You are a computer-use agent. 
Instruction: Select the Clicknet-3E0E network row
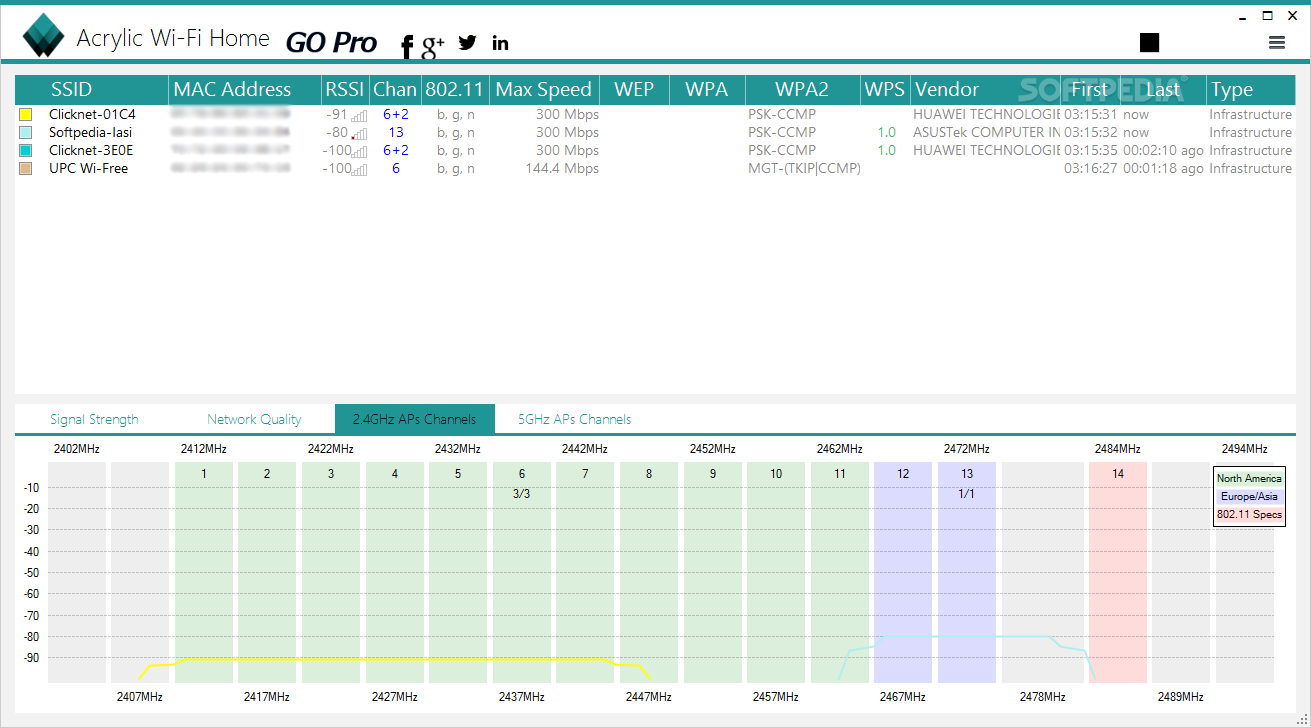click(x=655, y=151)
